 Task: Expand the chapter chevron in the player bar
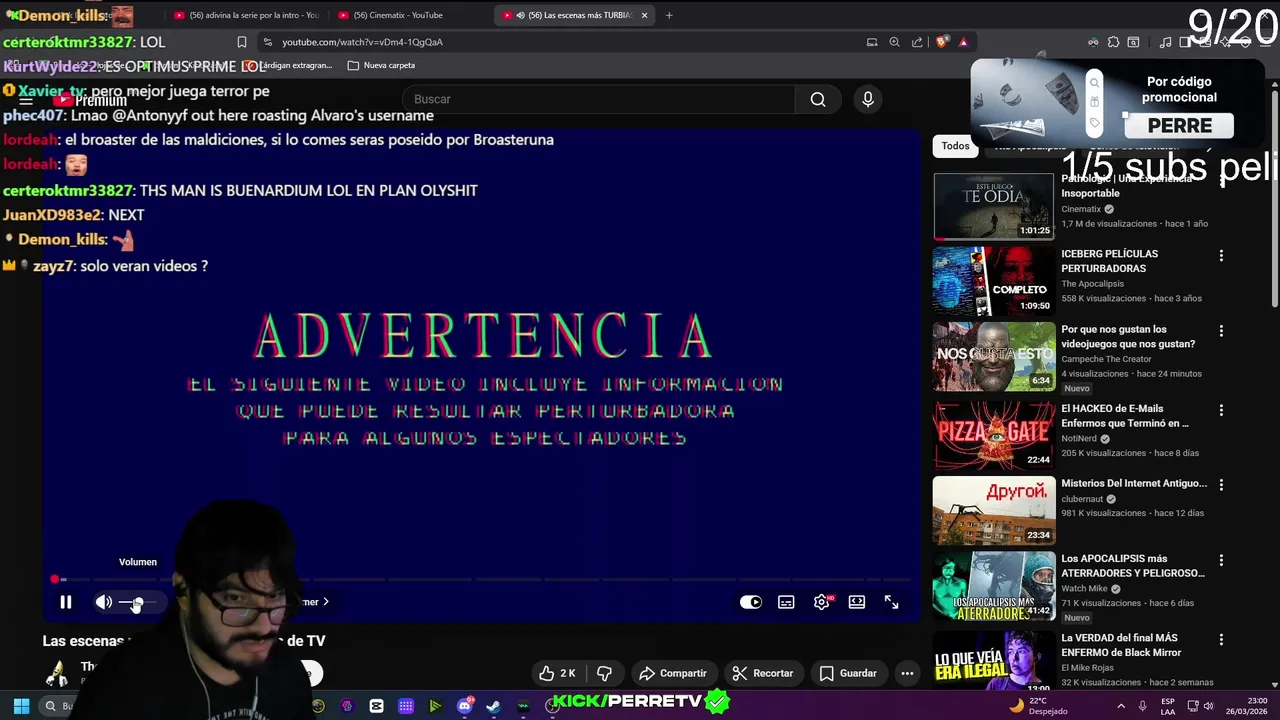(326, 602)
